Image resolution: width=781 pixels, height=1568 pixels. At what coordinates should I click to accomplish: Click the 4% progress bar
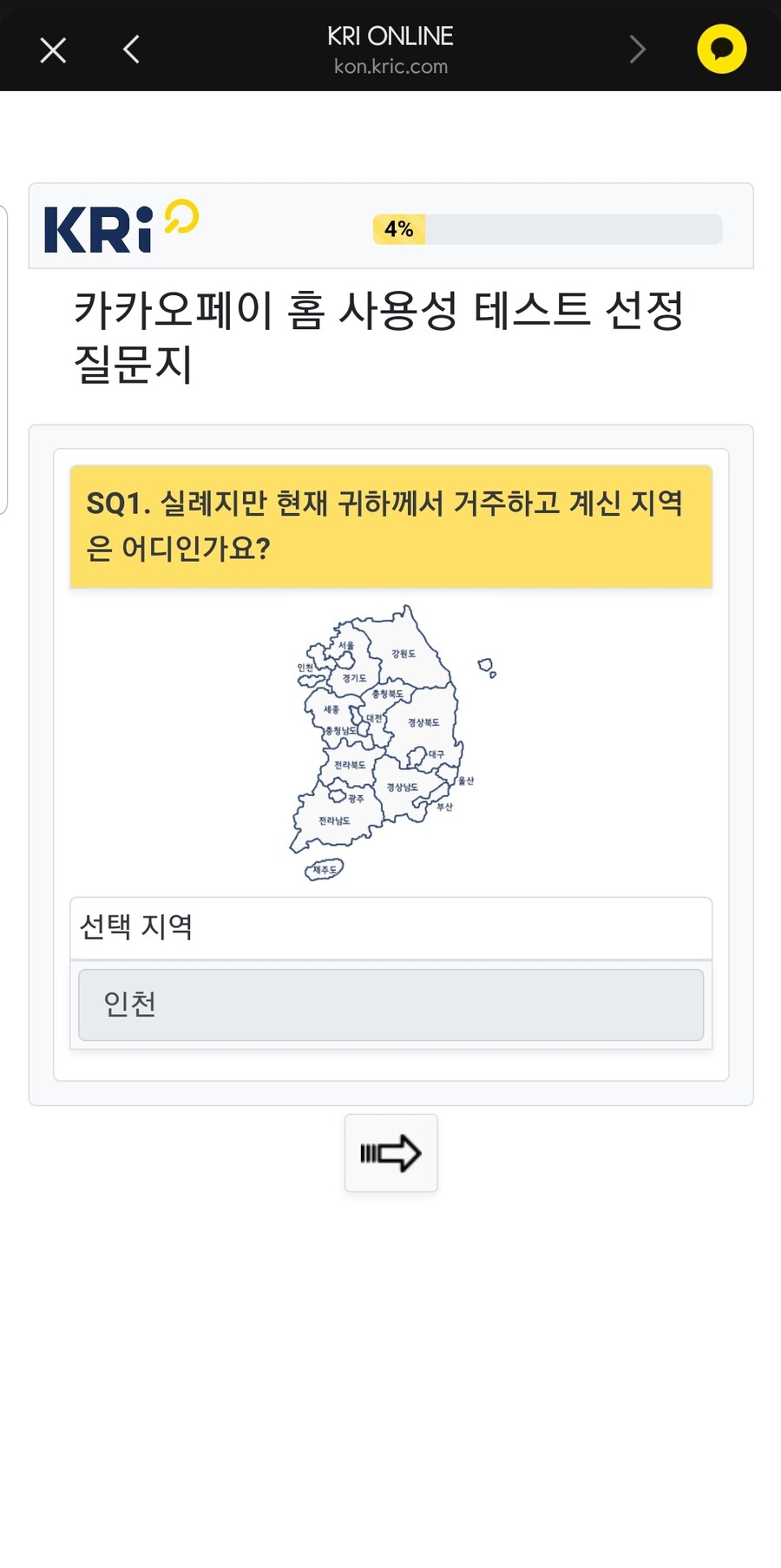coord(550,229)
